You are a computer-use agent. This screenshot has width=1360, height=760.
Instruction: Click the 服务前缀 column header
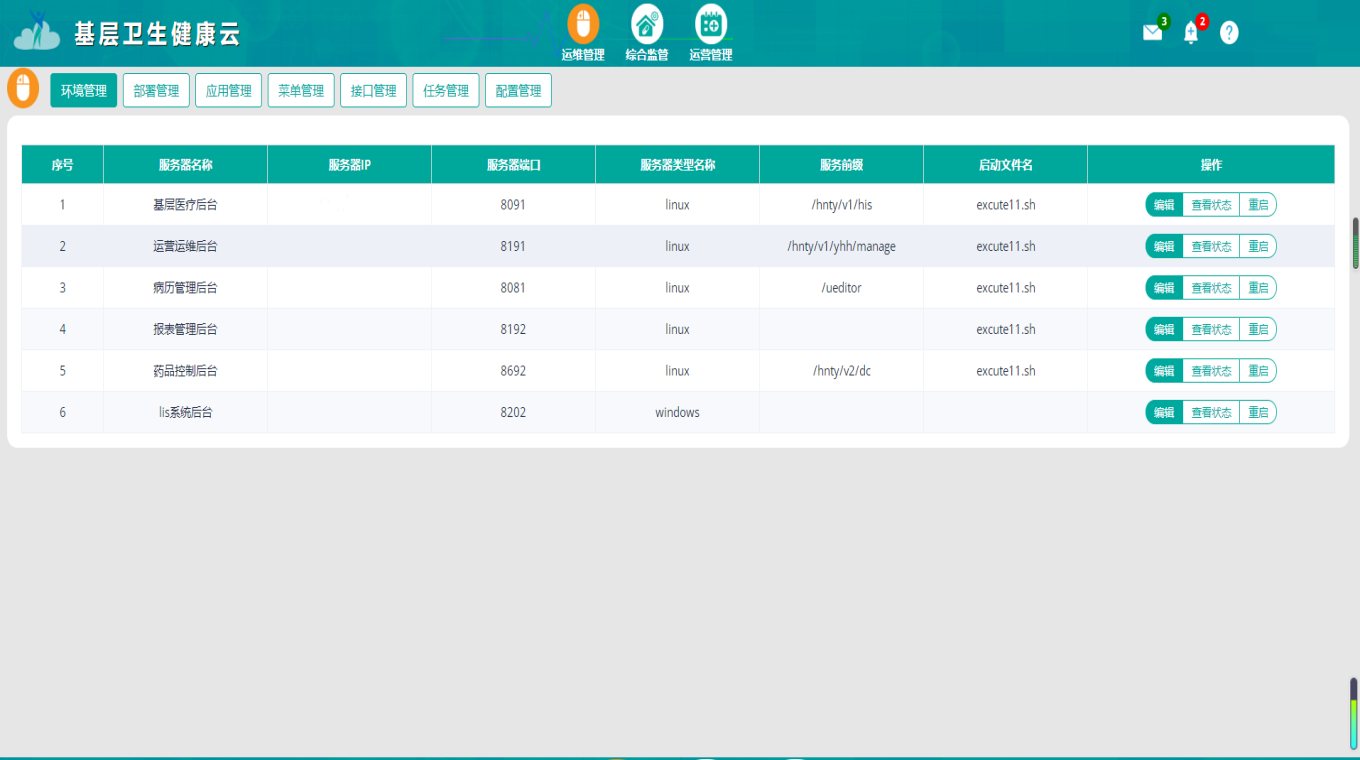[x=842, y=165]
